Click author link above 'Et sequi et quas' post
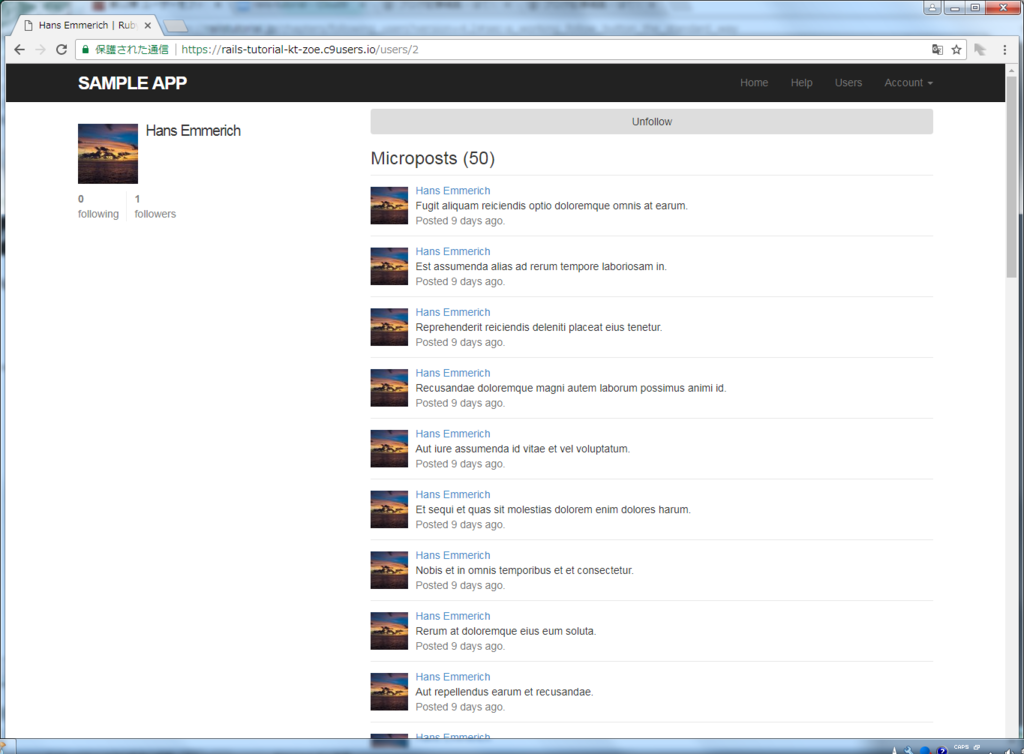1024x754 pixels. [x=453, y=494]
